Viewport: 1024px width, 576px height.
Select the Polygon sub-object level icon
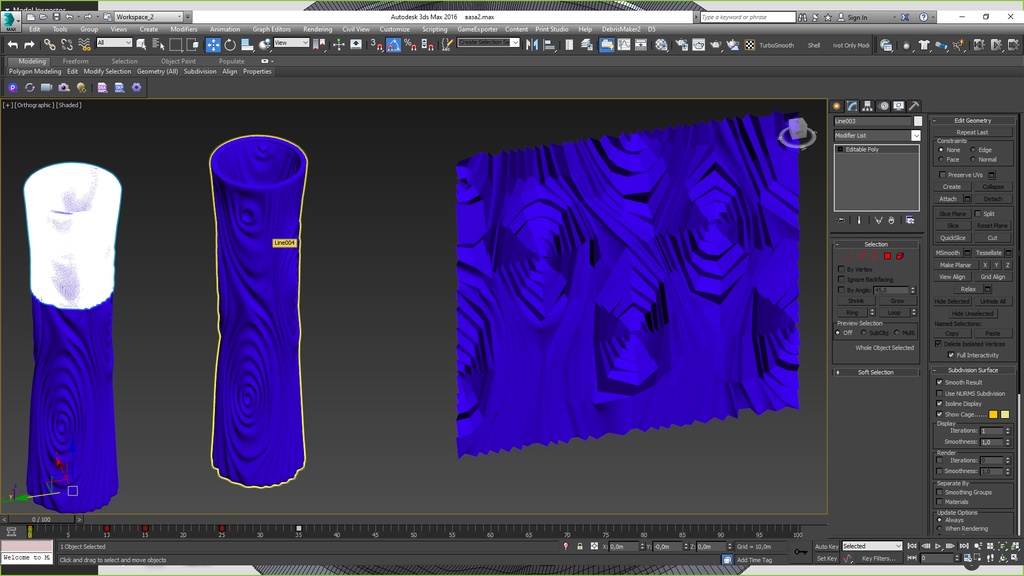(887, 256)
